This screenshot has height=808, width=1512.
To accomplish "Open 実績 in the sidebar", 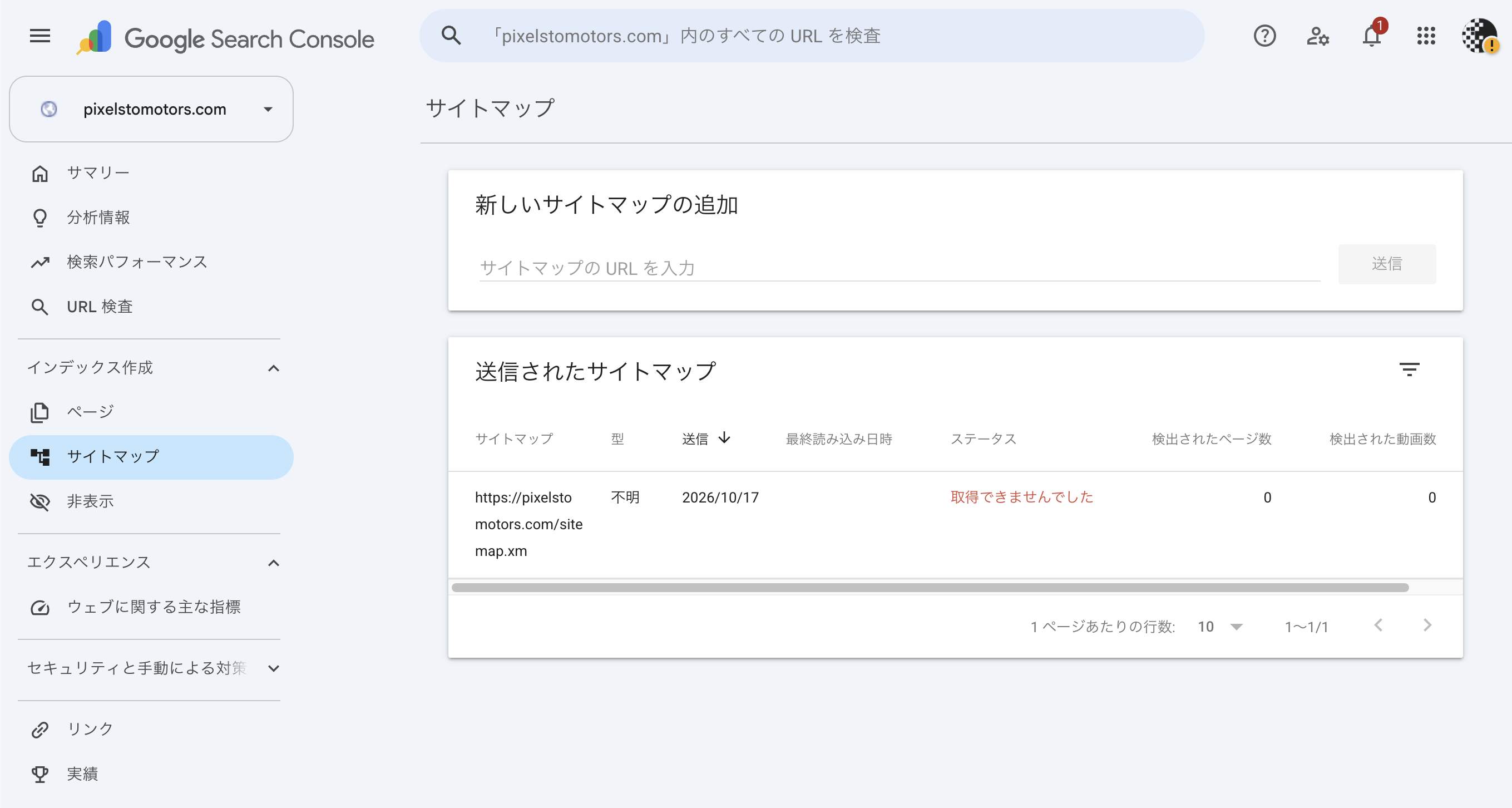I will click(x=151, y=774).
